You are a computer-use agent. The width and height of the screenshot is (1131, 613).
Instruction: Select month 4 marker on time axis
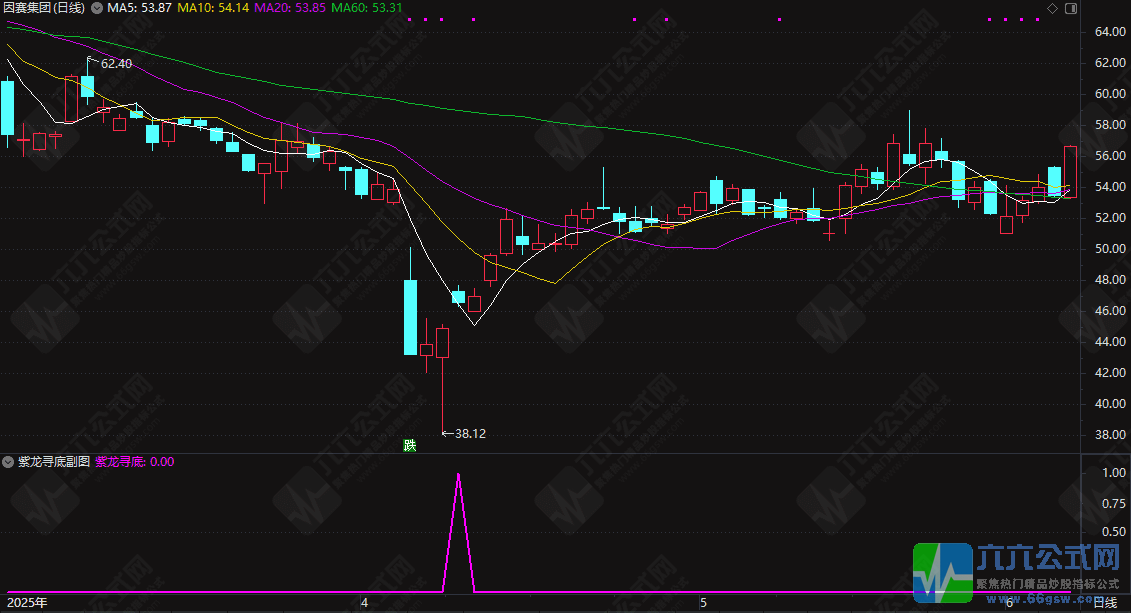tap(364, 603)
